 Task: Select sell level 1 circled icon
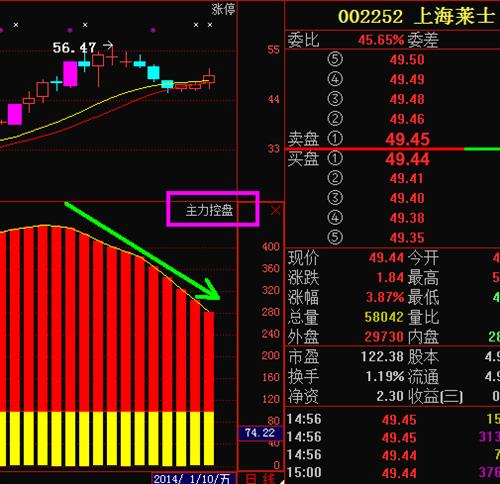tap(335, 138)
